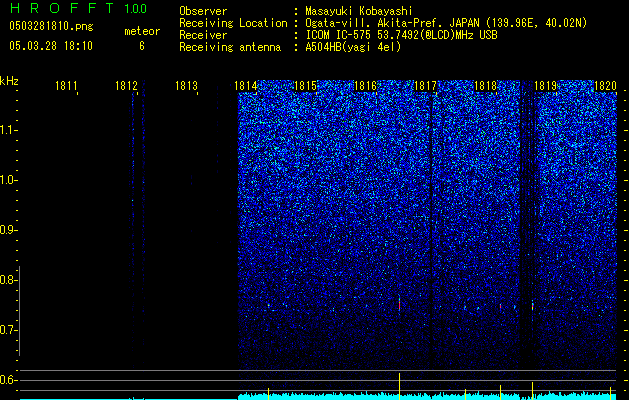
Task: Click the 1815 time axis marker
Action: pos(306,86)
